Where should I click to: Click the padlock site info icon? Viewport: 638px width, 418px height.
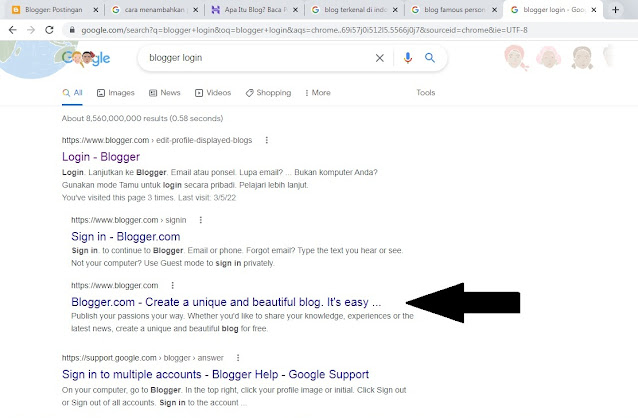[72, 30]
